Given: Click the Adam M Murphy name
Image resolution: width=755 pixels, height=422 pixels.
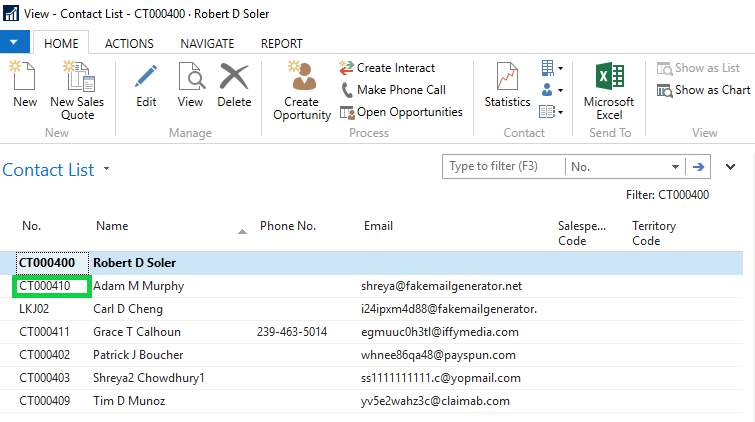Looking at the screenshot, I should 139,286.
